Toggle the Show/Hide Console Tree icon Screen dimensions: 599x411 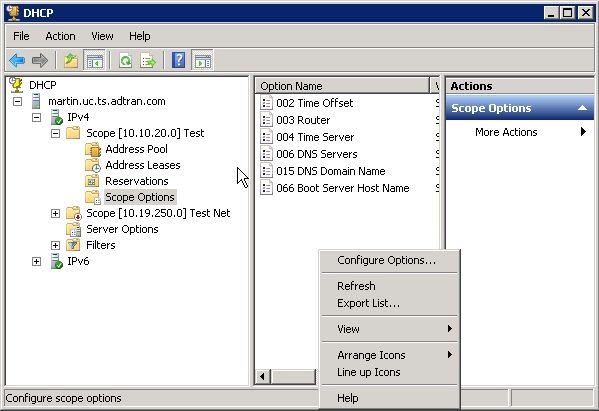(94, 60)
